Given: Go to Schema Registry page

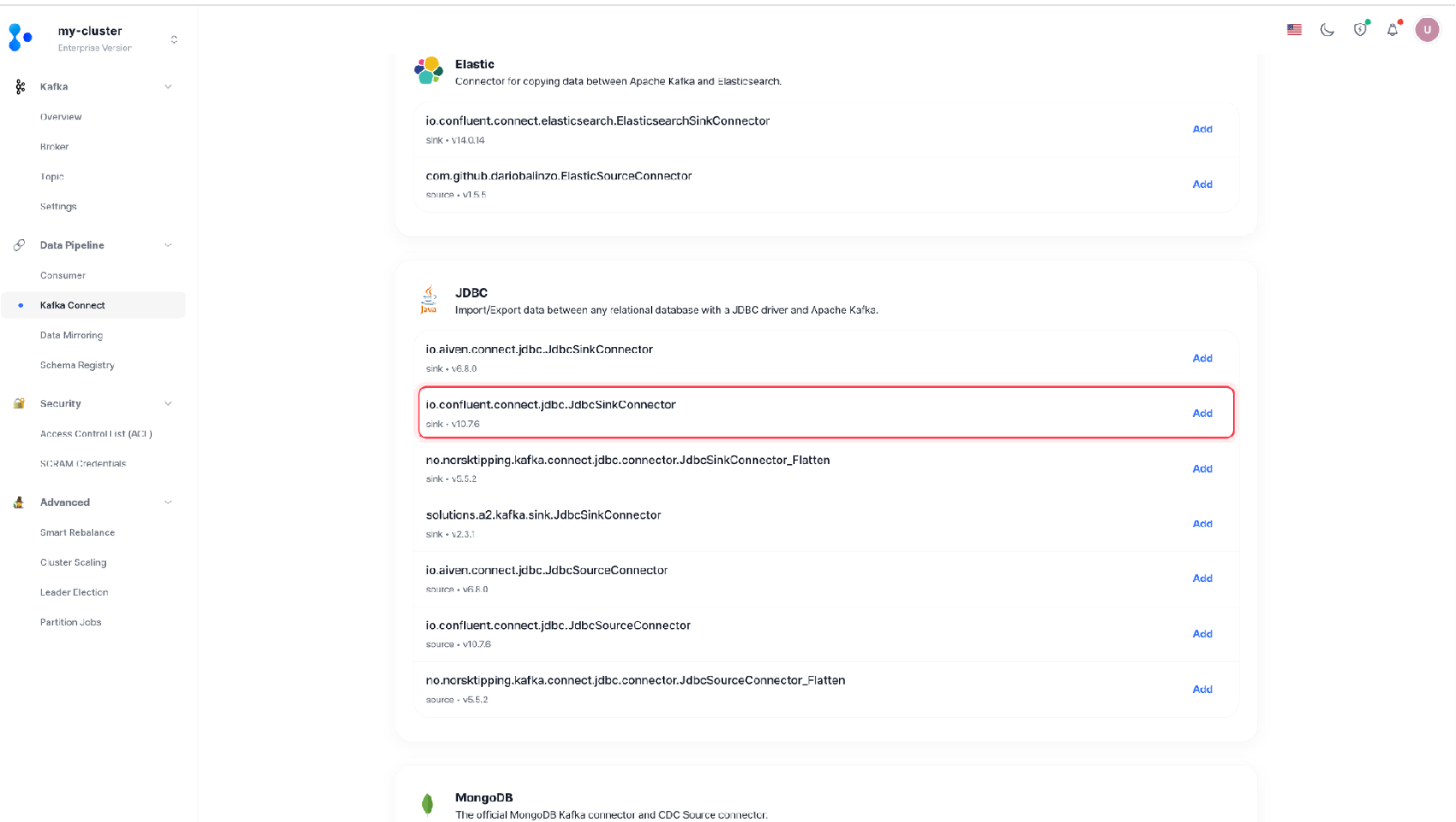Looking at the screenshot, I should pos(77,365).
